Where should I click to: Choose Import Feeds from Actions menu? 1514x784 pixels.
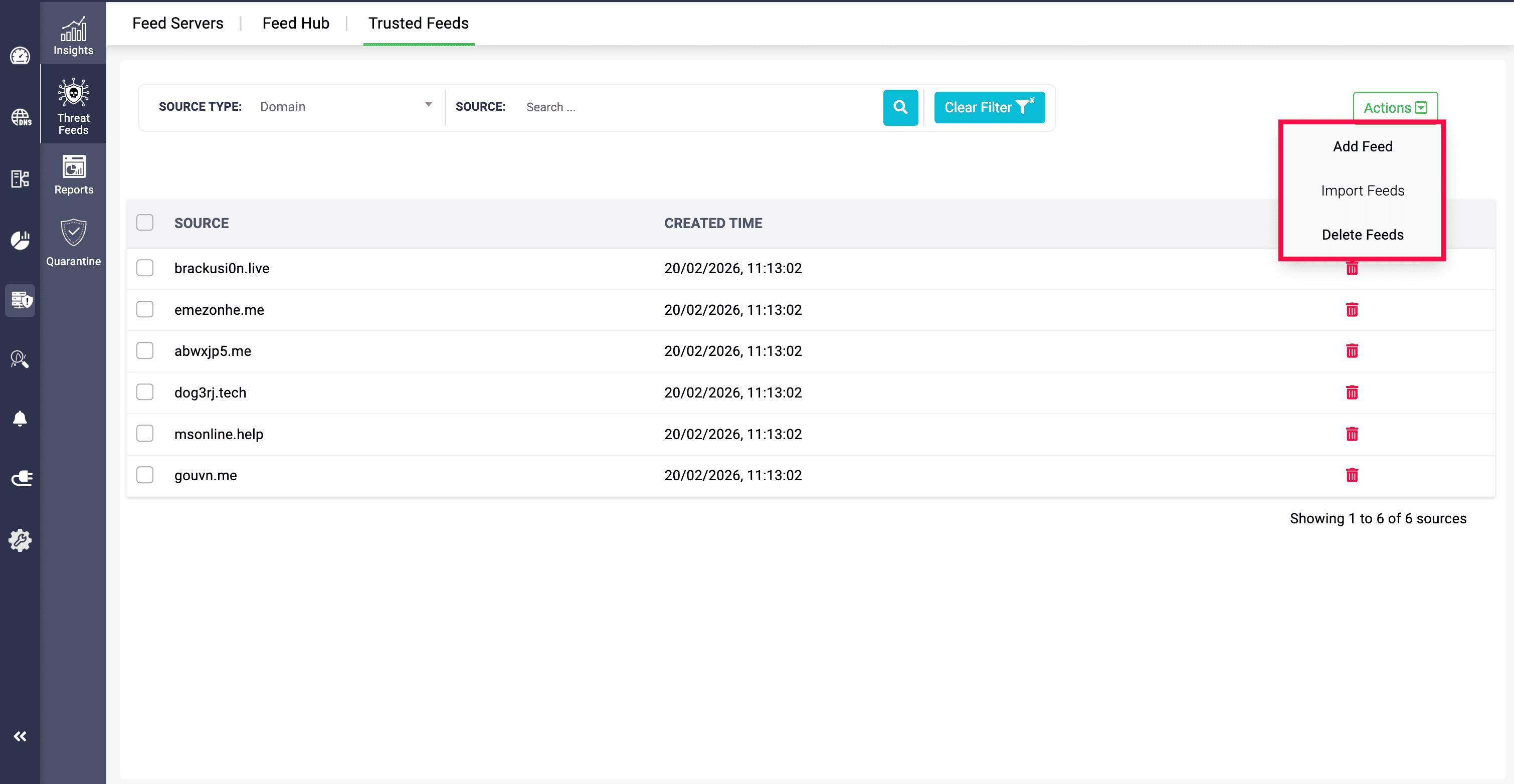click(1363, 190)
